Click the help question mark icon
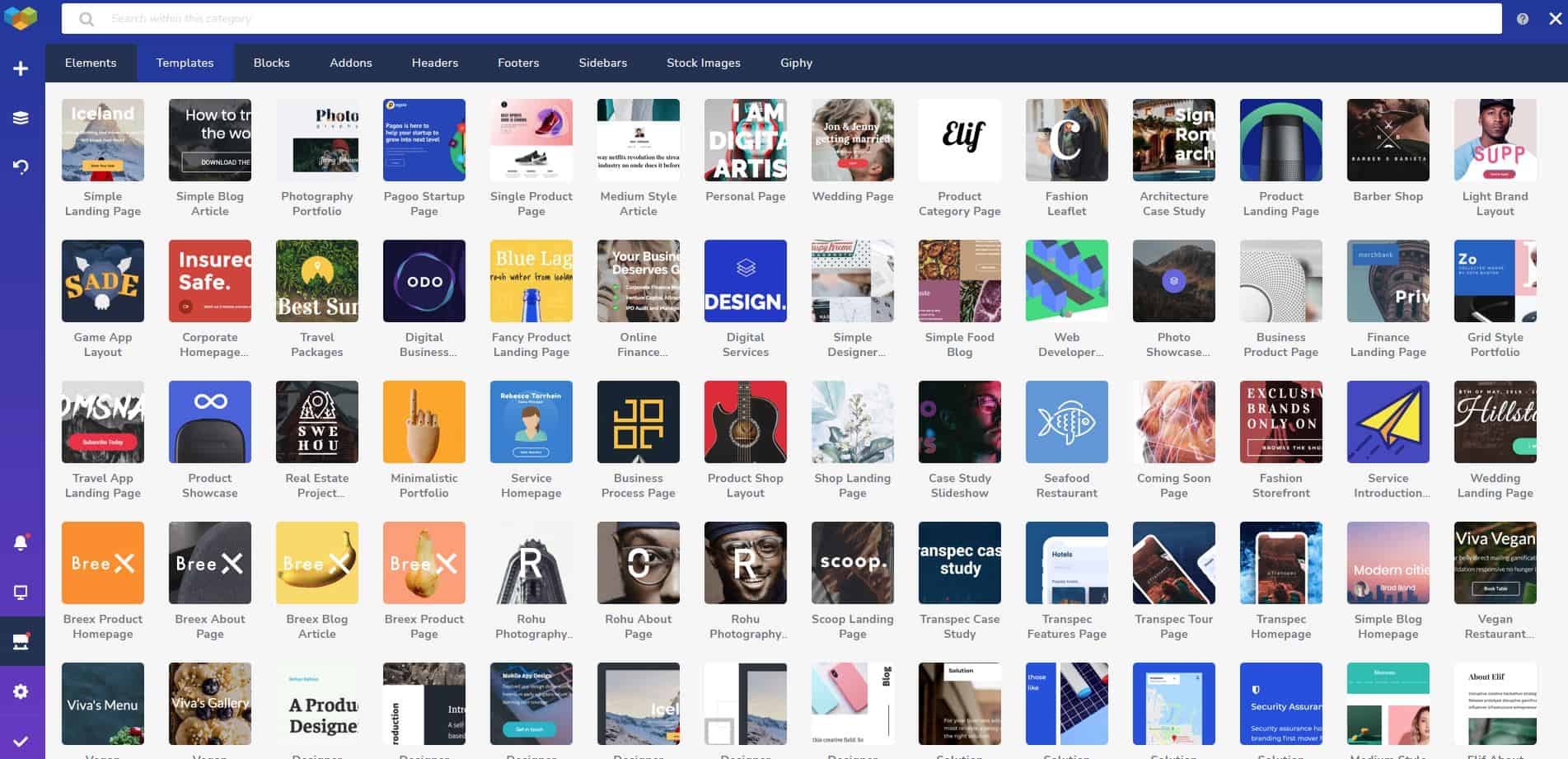Viewport: 1568px width, 759px height. click(1522, 19)
